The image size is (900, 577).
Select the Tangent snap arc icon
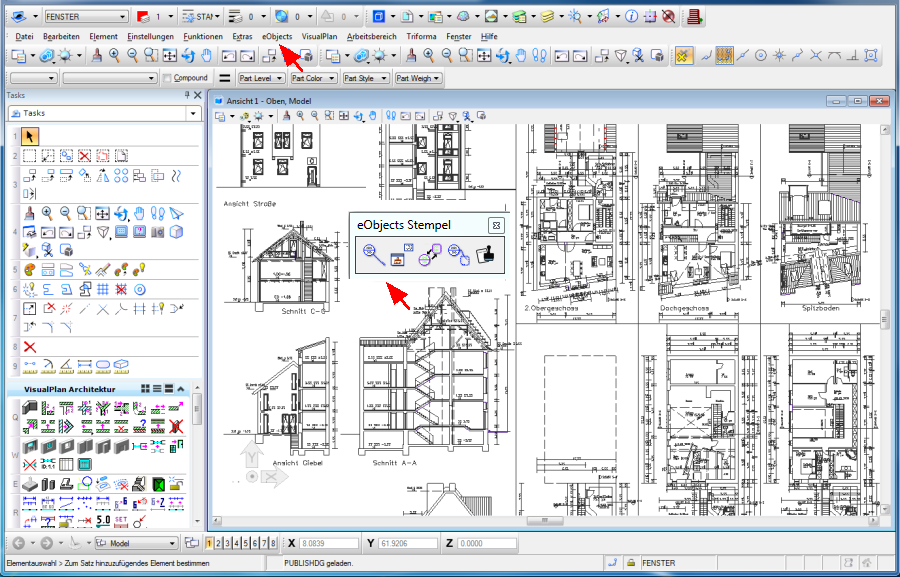pos(834,56)
